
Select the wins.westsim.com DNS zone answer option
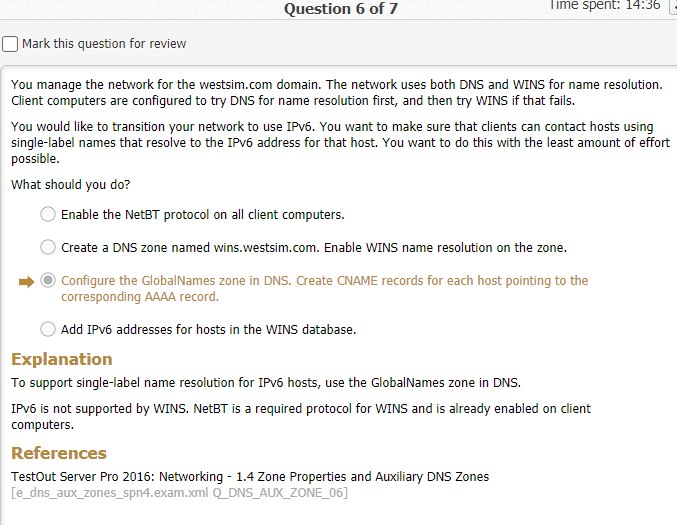click(x=48, y=247)
